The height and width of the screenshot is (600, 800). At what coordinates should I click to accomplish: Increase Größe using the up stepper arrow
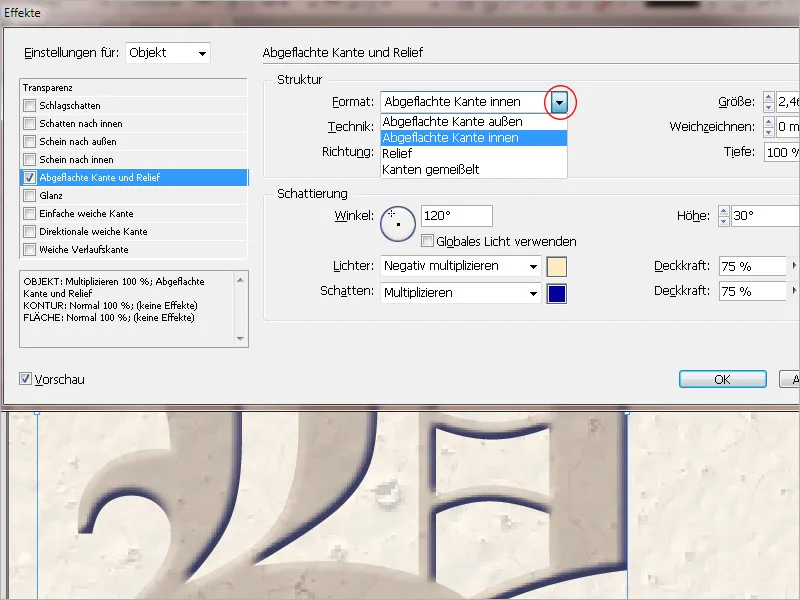pos(768,96)
